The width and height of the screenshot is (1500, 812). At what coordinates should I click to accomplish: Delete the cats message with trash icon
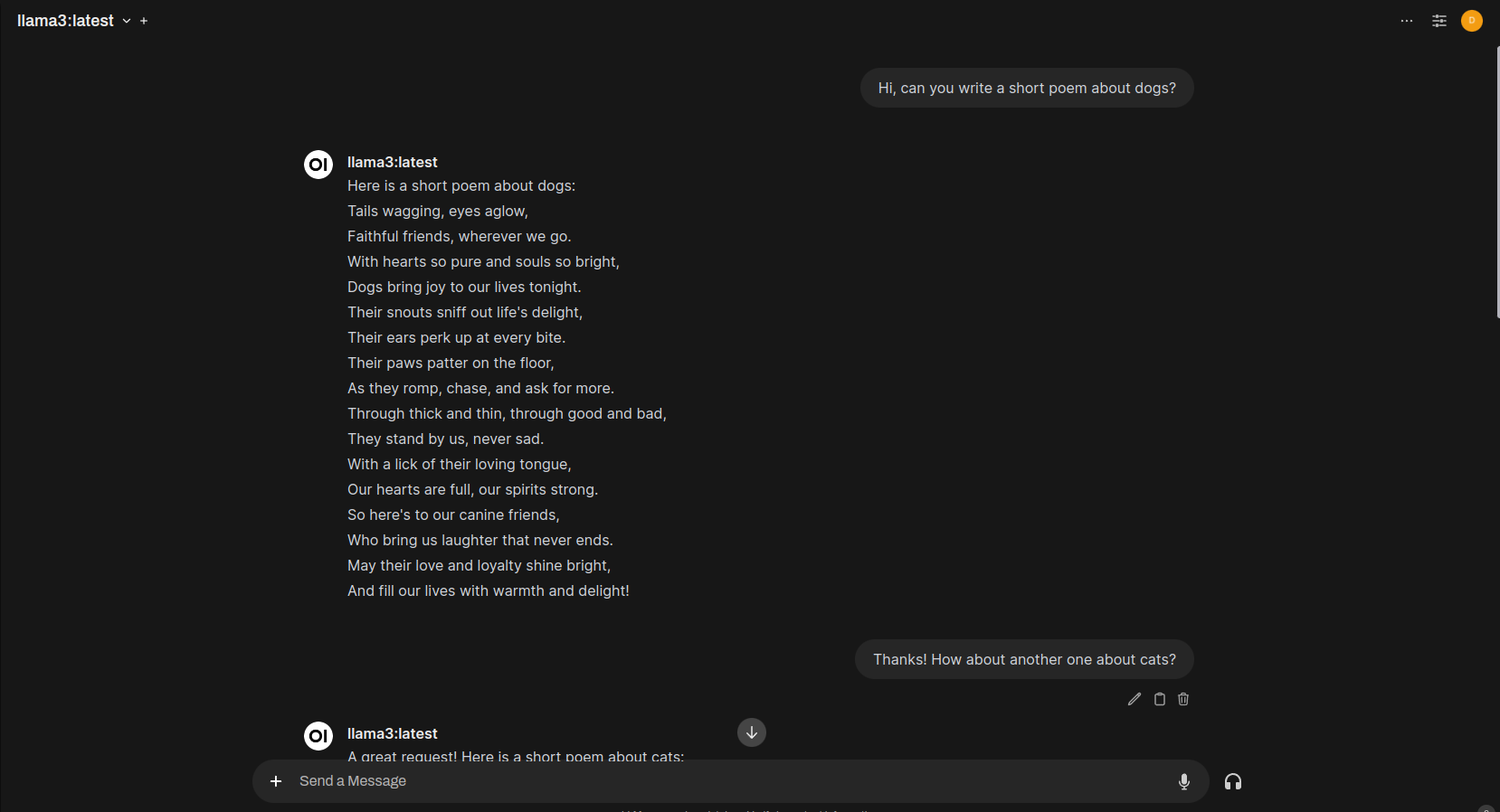(x=1183, y=699)
